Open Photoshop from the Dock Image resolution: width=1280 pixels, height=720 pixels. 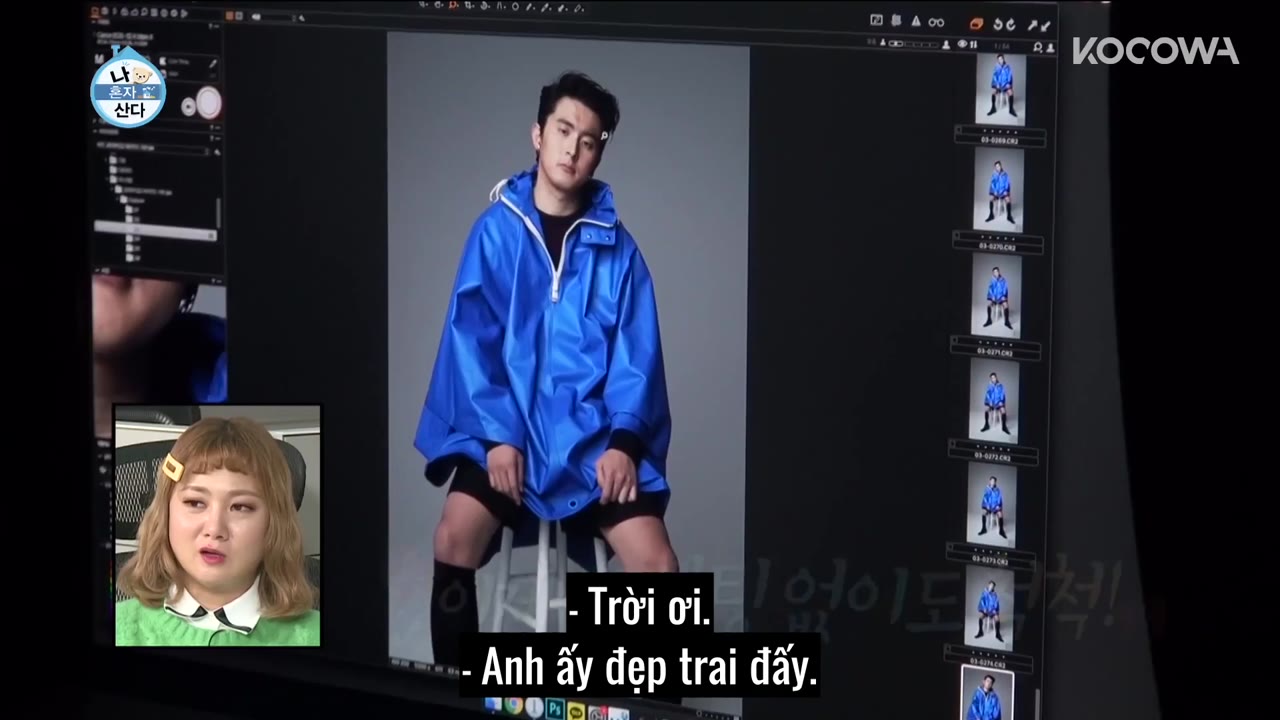tap(555, 709)
